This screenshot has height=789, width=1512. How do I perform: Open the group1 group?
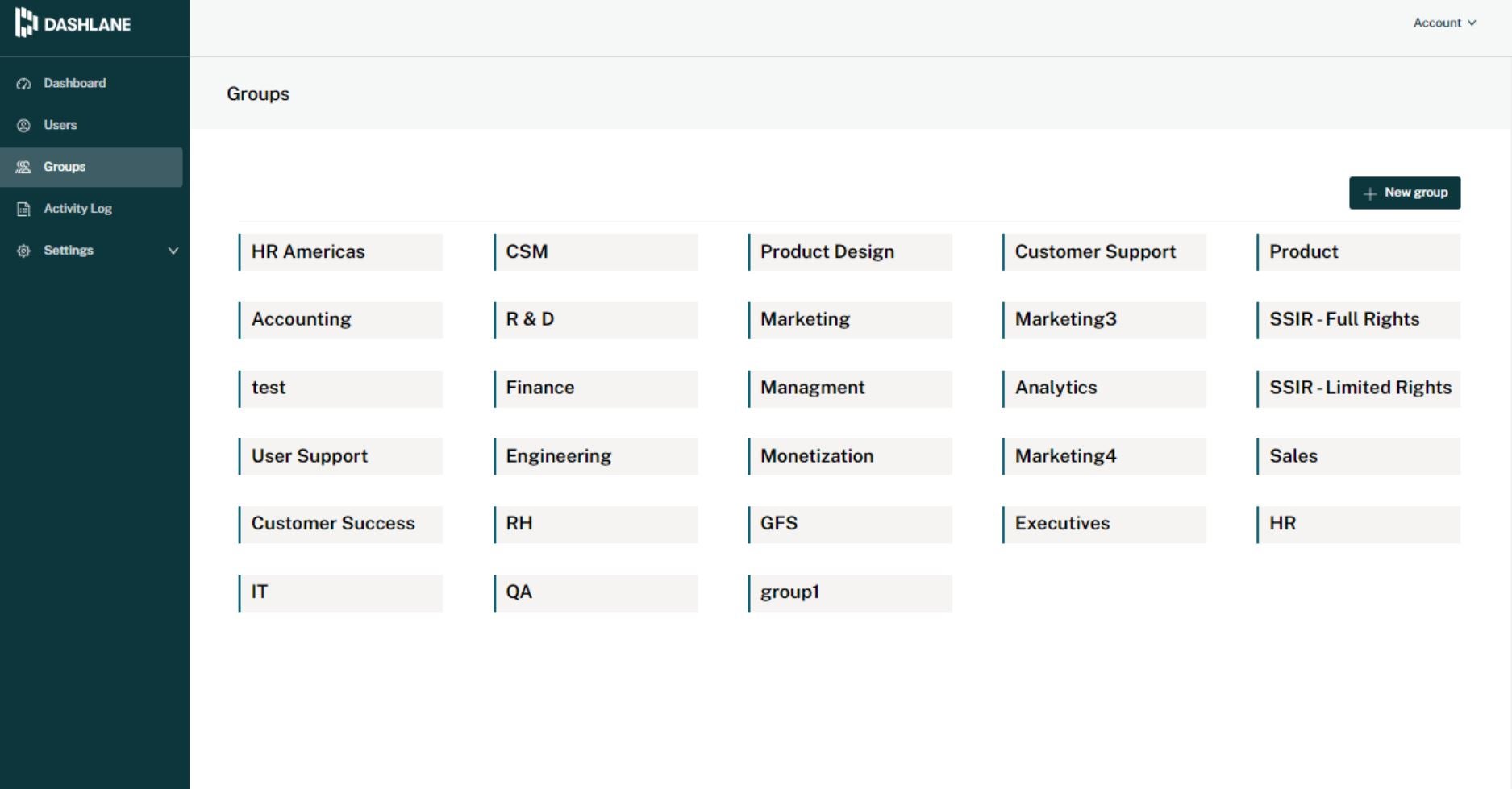tap(850, 593)
